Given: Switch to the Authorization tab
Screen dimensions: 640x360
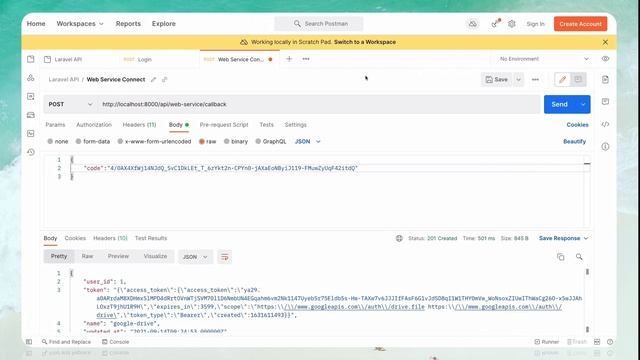Looking at the screenshot, I should pyautogui.click(x=94, y=124).
